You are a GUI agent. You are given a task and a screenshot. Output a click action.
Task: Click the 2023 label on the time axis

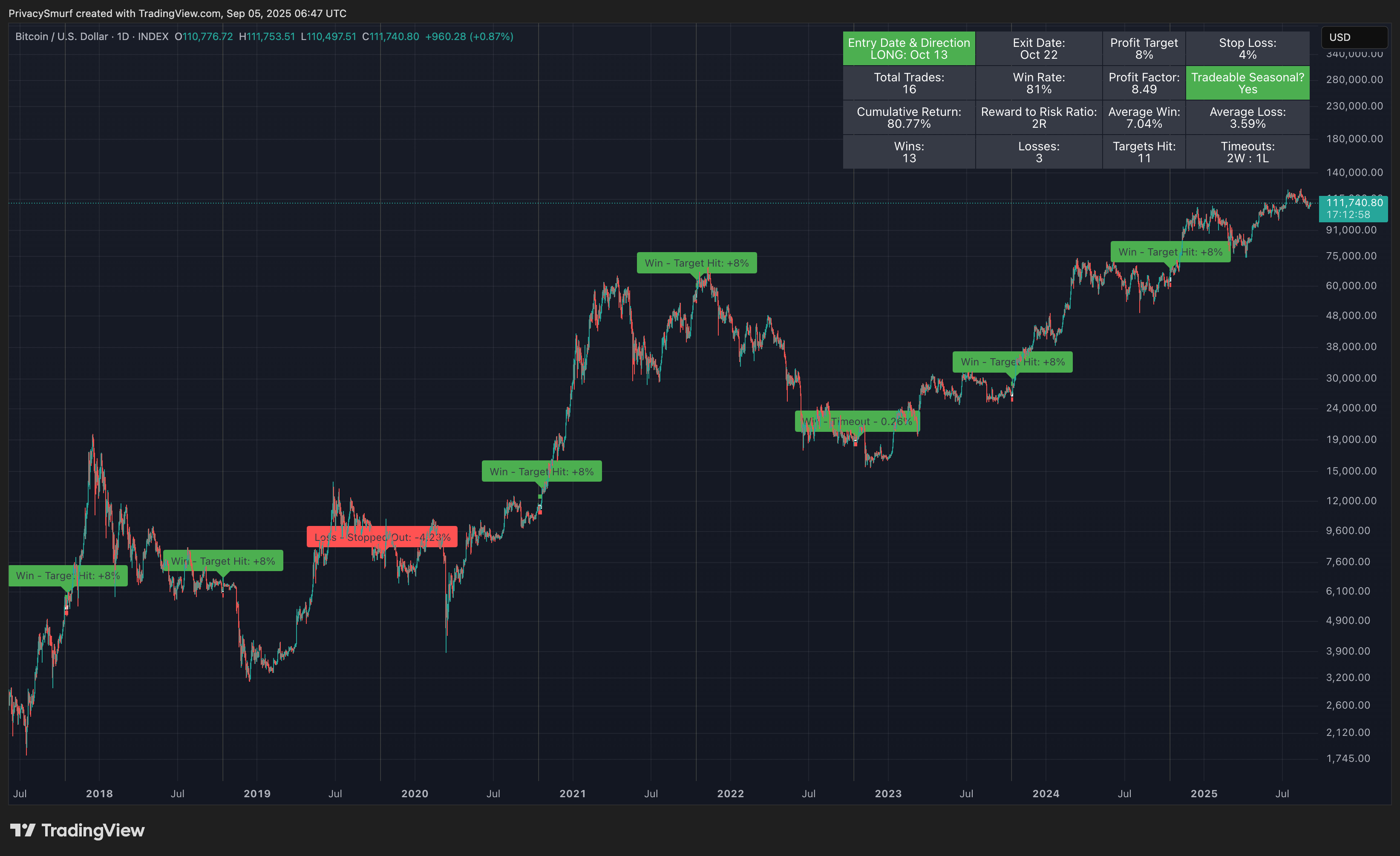pyautogui.click(x=887, y=793)
